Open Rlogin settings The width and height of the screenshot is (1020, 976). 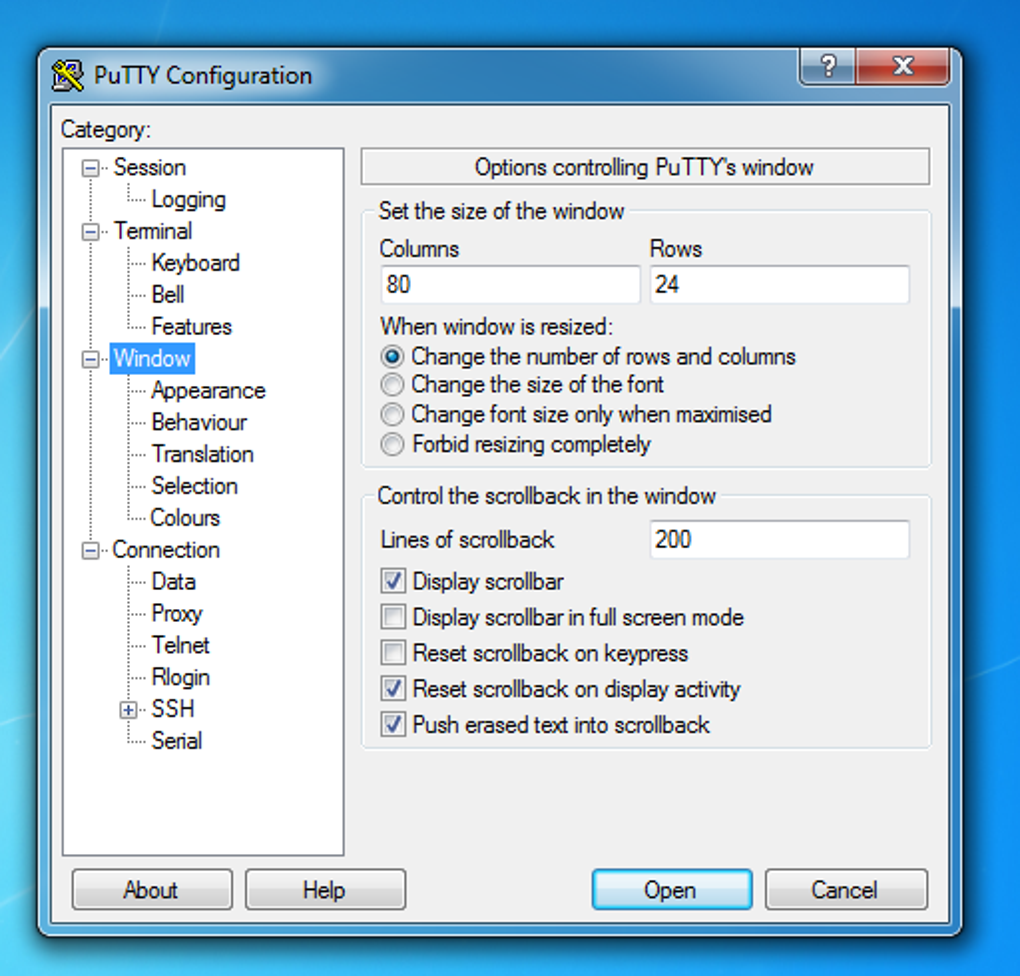click(x=180, y=677)
